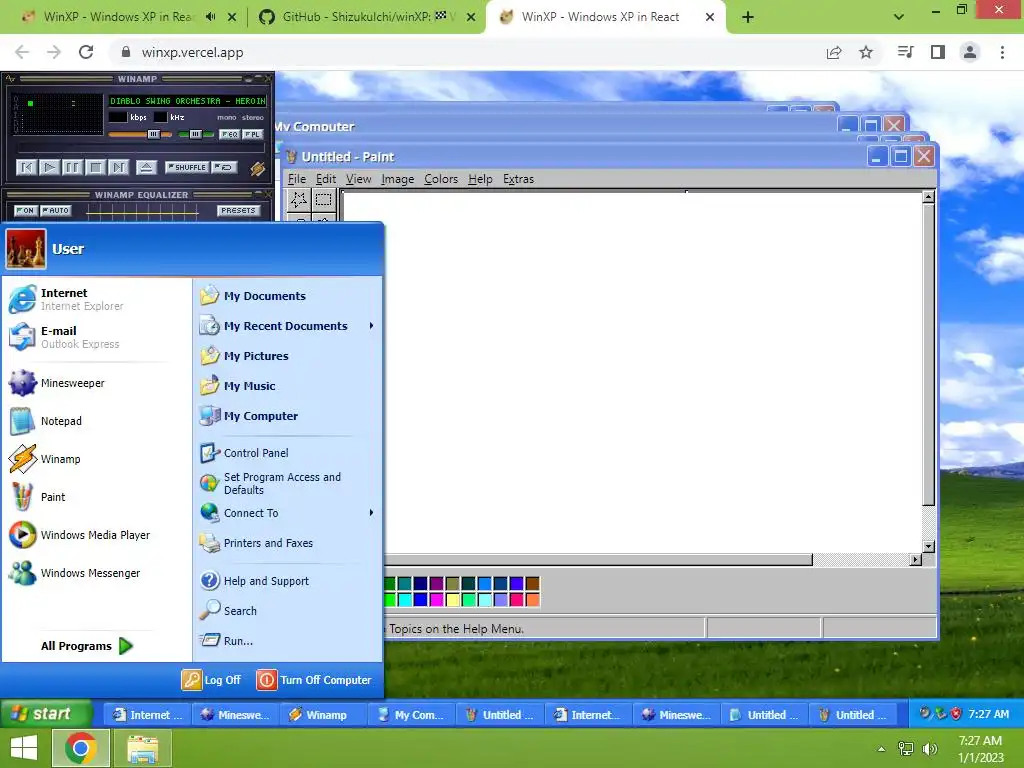Click the green XP start button
The height and width of the screenshot is (768, 1024).
point(46,714)
